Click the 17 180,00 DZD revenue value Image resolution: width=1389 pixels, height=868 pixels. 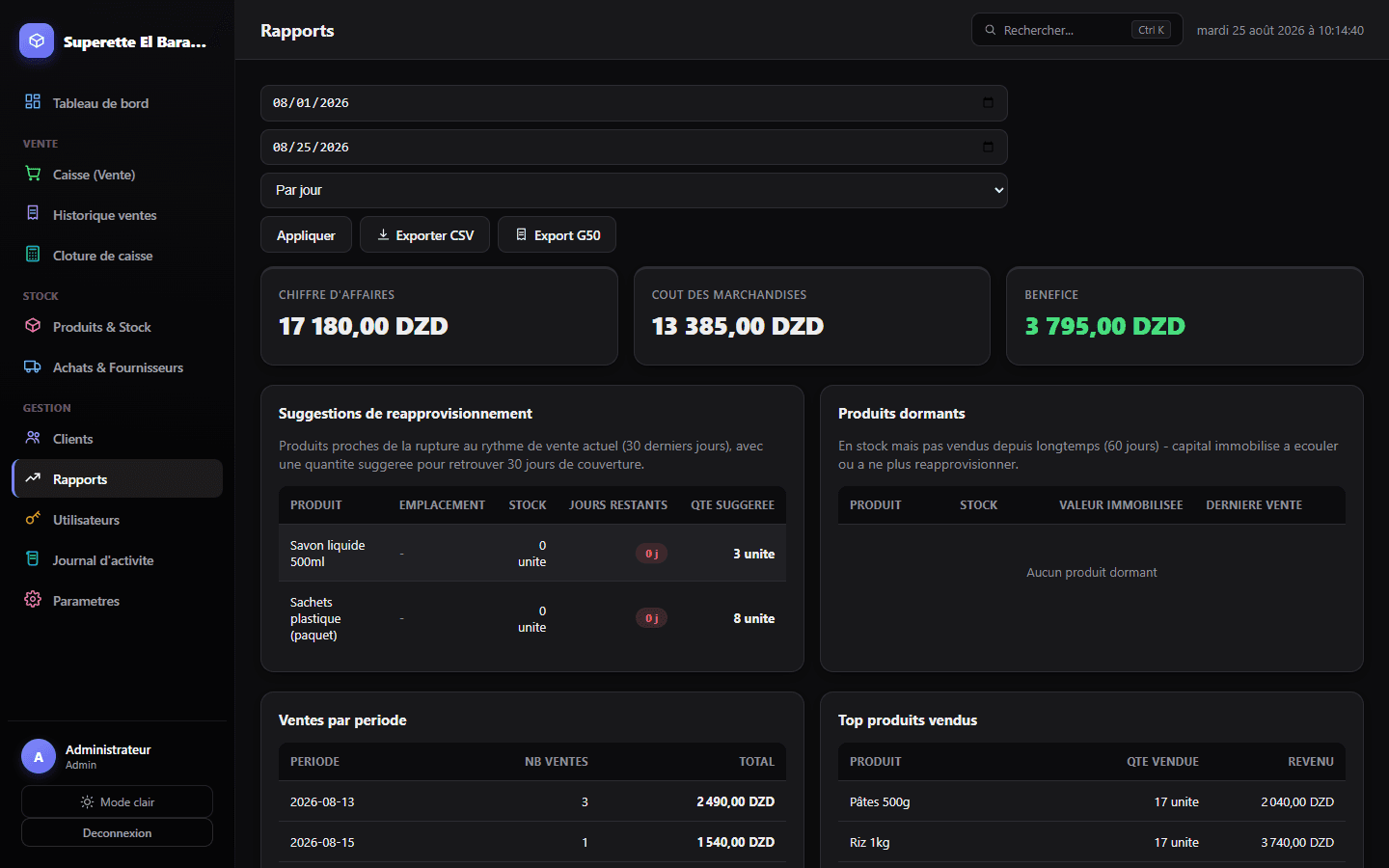click(364, 326)
